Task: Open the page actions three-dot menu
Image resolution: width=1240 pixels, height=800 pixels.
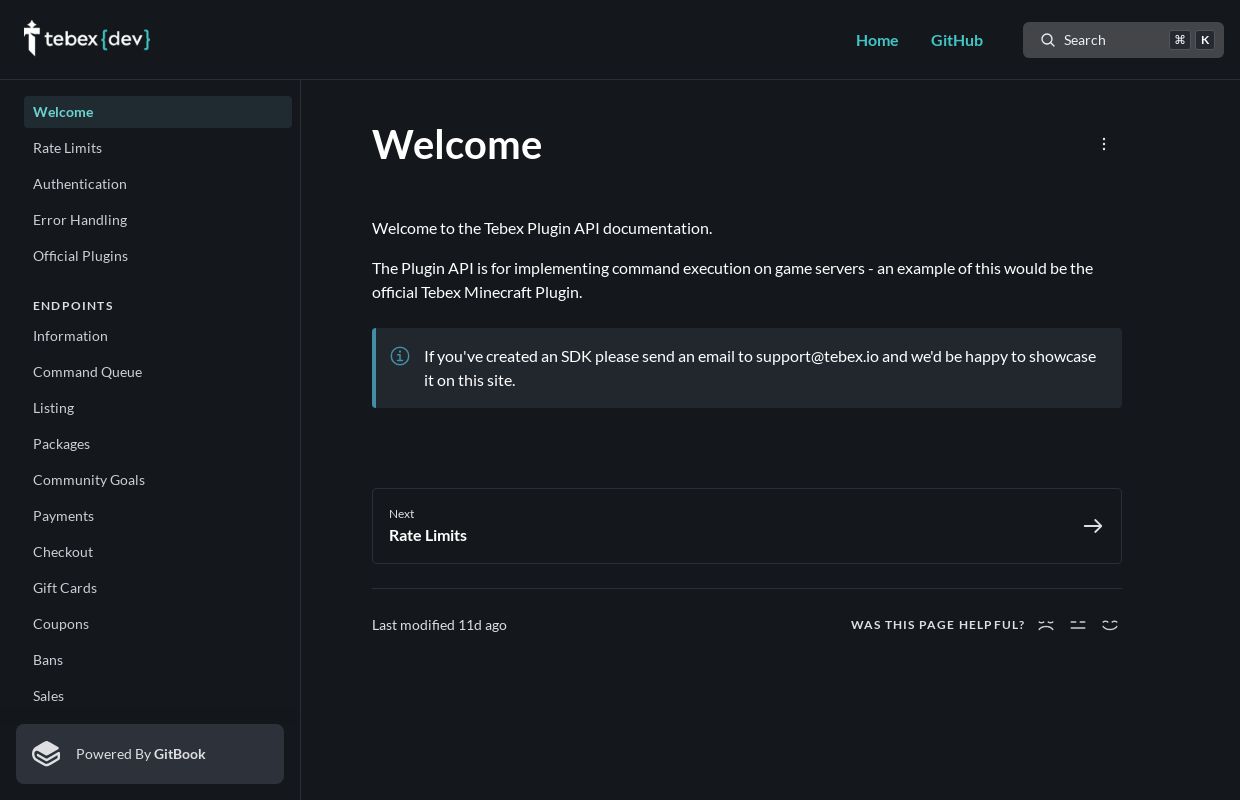Action: [x=1104, y=144]
